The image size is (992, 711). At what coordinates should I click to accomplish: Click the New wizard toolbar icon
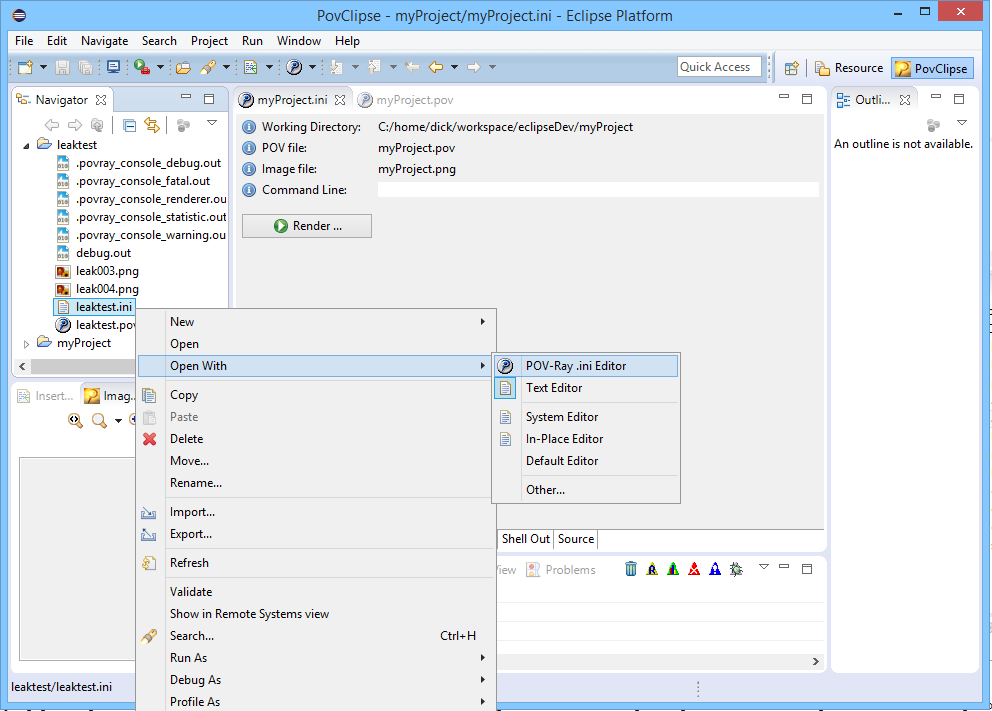click(x=25, y=67)
